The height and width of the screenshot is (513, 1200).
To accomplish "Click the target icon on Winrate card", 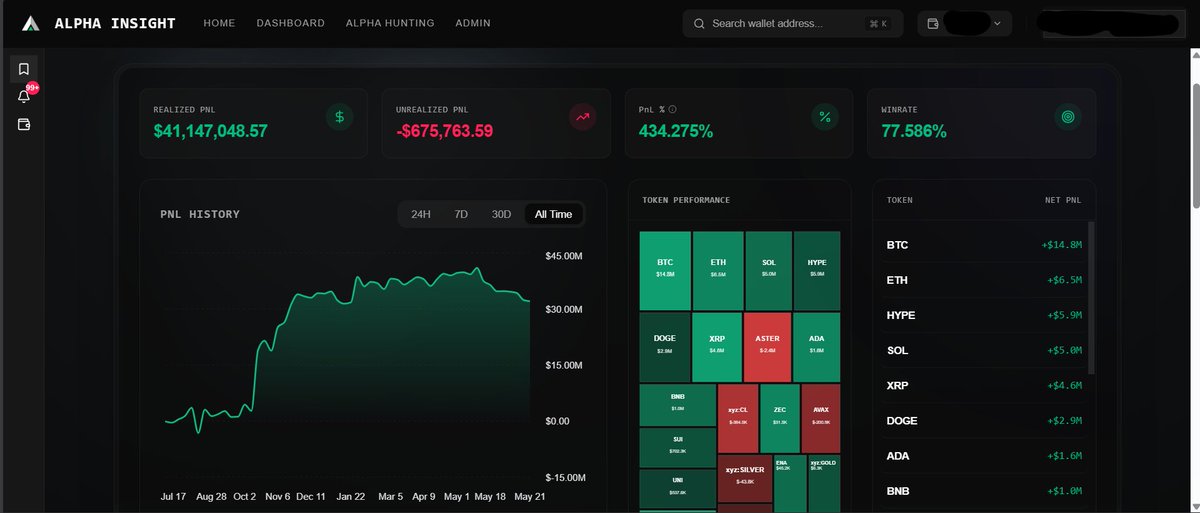I will [1068, 117].
